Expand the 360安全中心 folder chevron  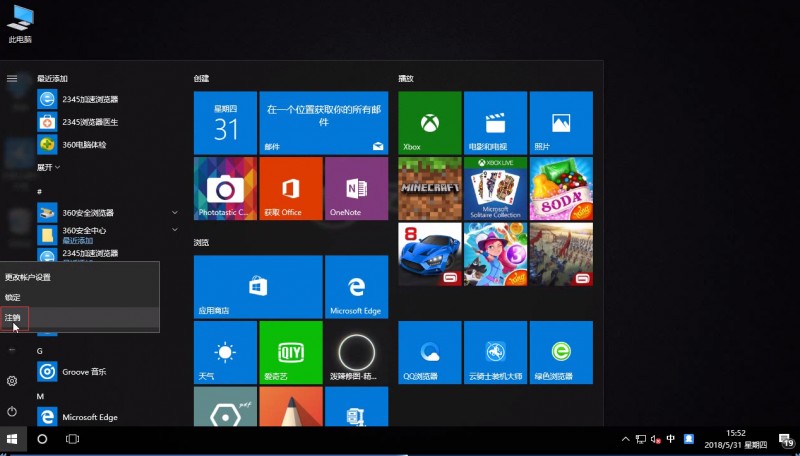tap(174, 230)
